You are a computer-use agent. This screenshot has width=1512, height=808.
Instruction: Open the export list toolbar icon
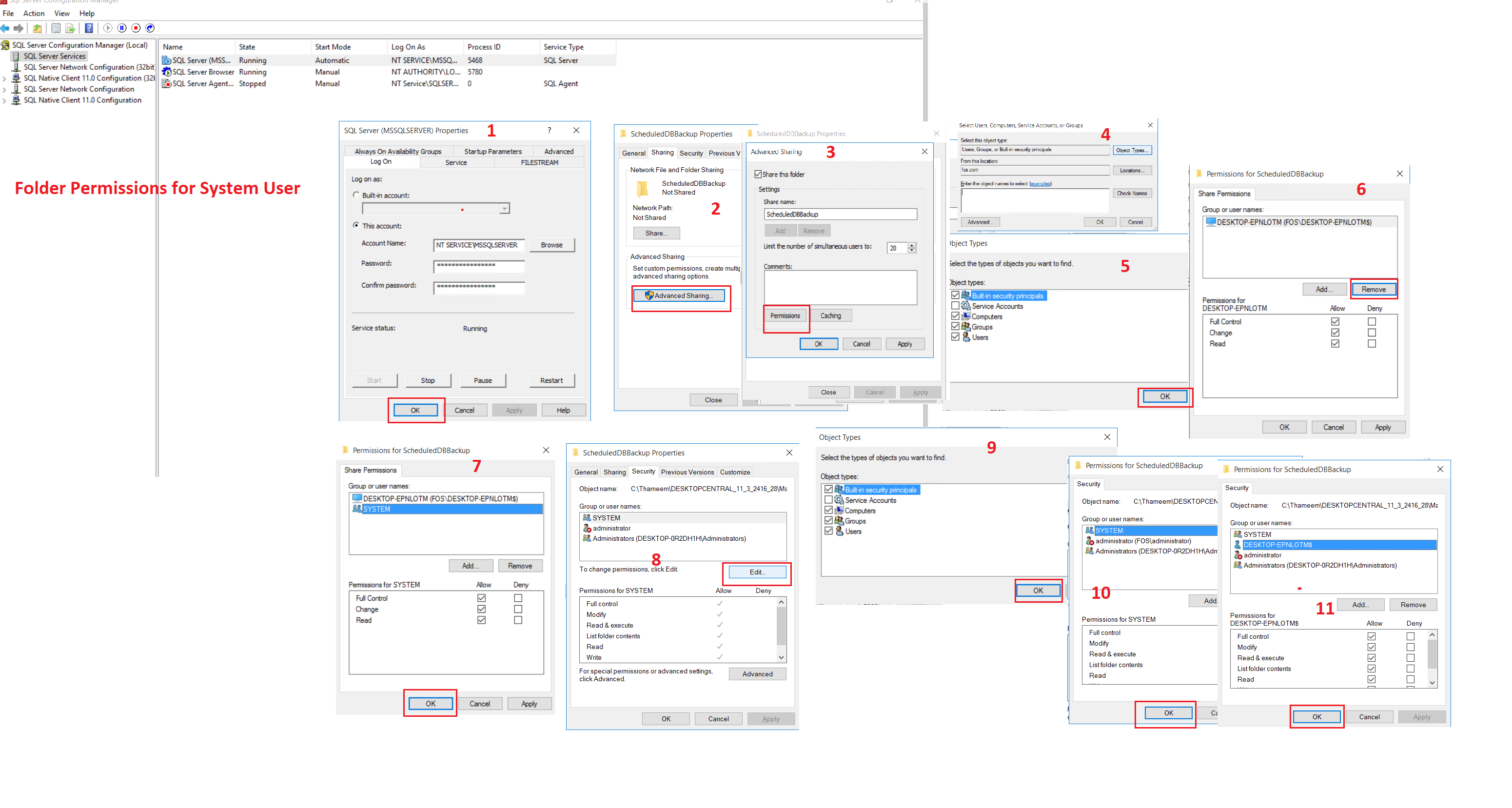click(70, 28)
